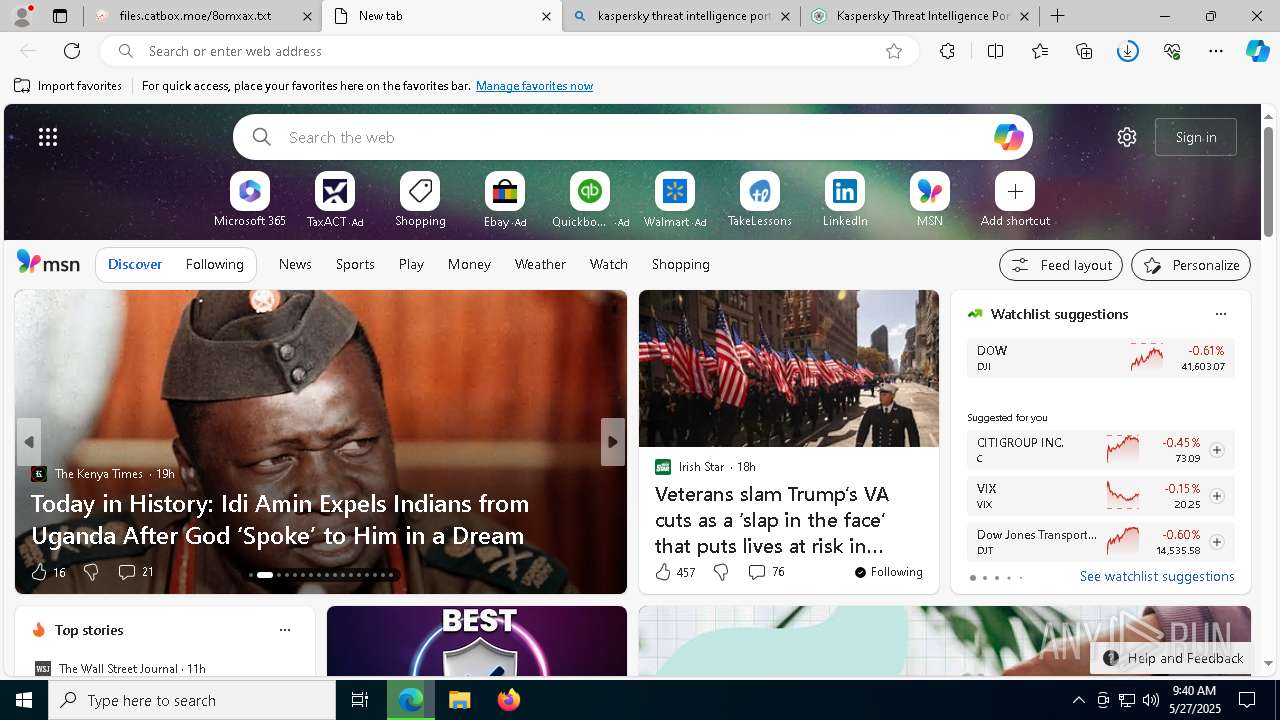Open Feed layout options
1280x720 pixels.
pos(1061,265)
